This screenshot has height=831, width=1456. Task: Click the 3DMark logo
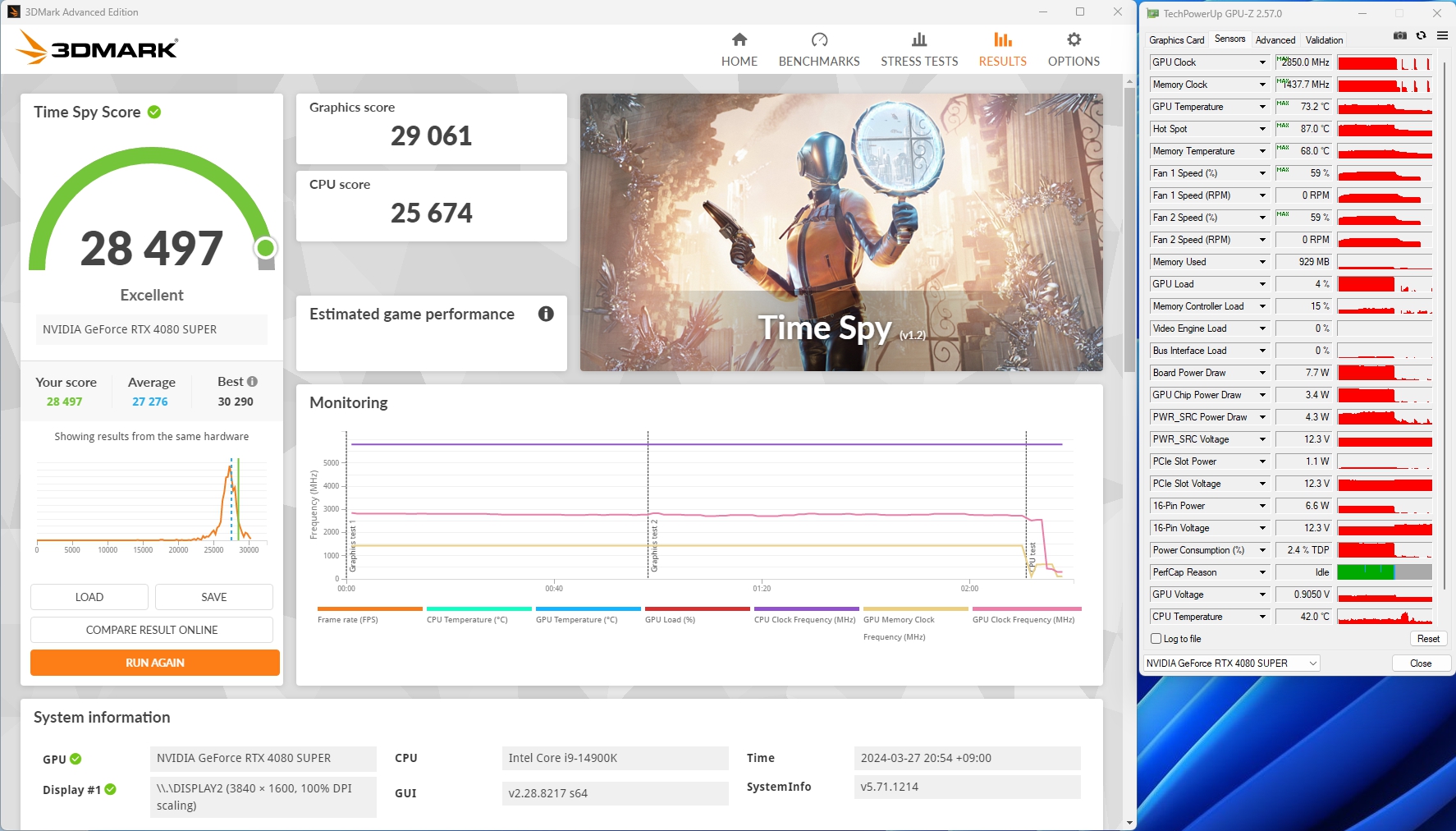(x=97, y=48)
